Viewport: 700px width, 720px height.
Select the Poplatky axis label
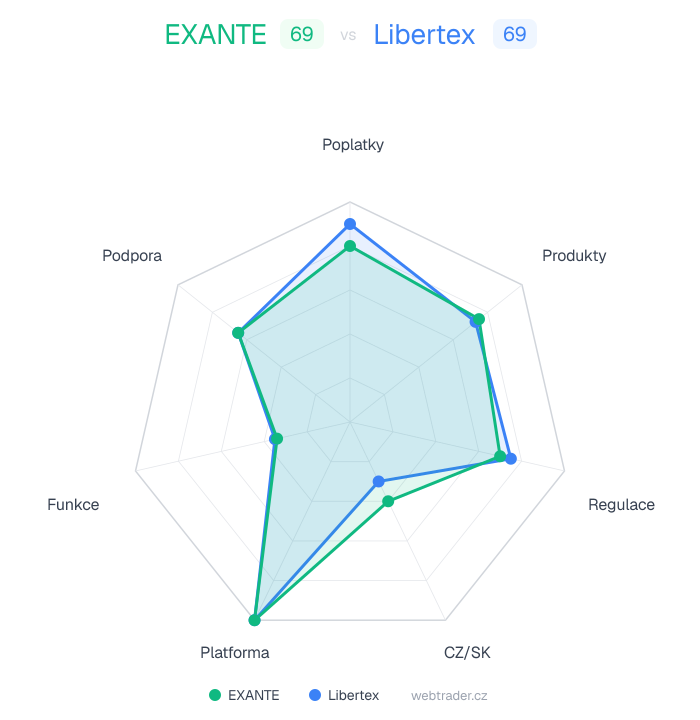(x=353, y=145)
